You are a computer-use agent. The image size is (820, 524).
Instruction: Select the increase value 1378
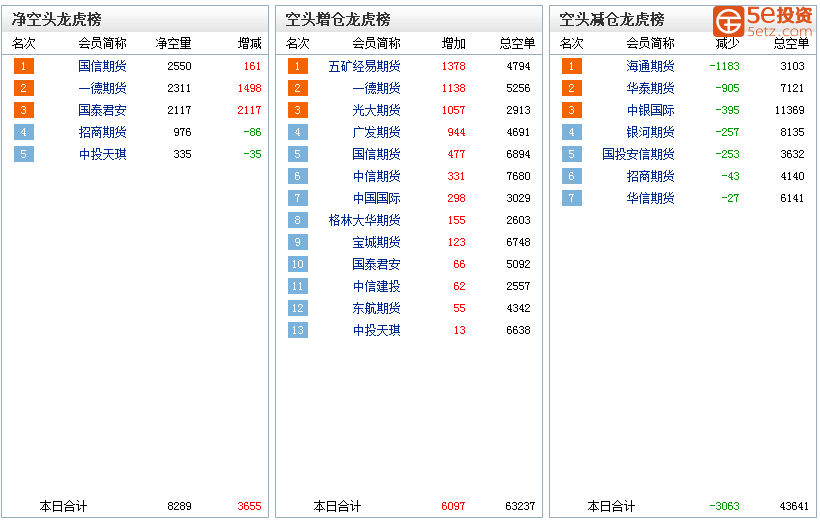coord(453,66)
